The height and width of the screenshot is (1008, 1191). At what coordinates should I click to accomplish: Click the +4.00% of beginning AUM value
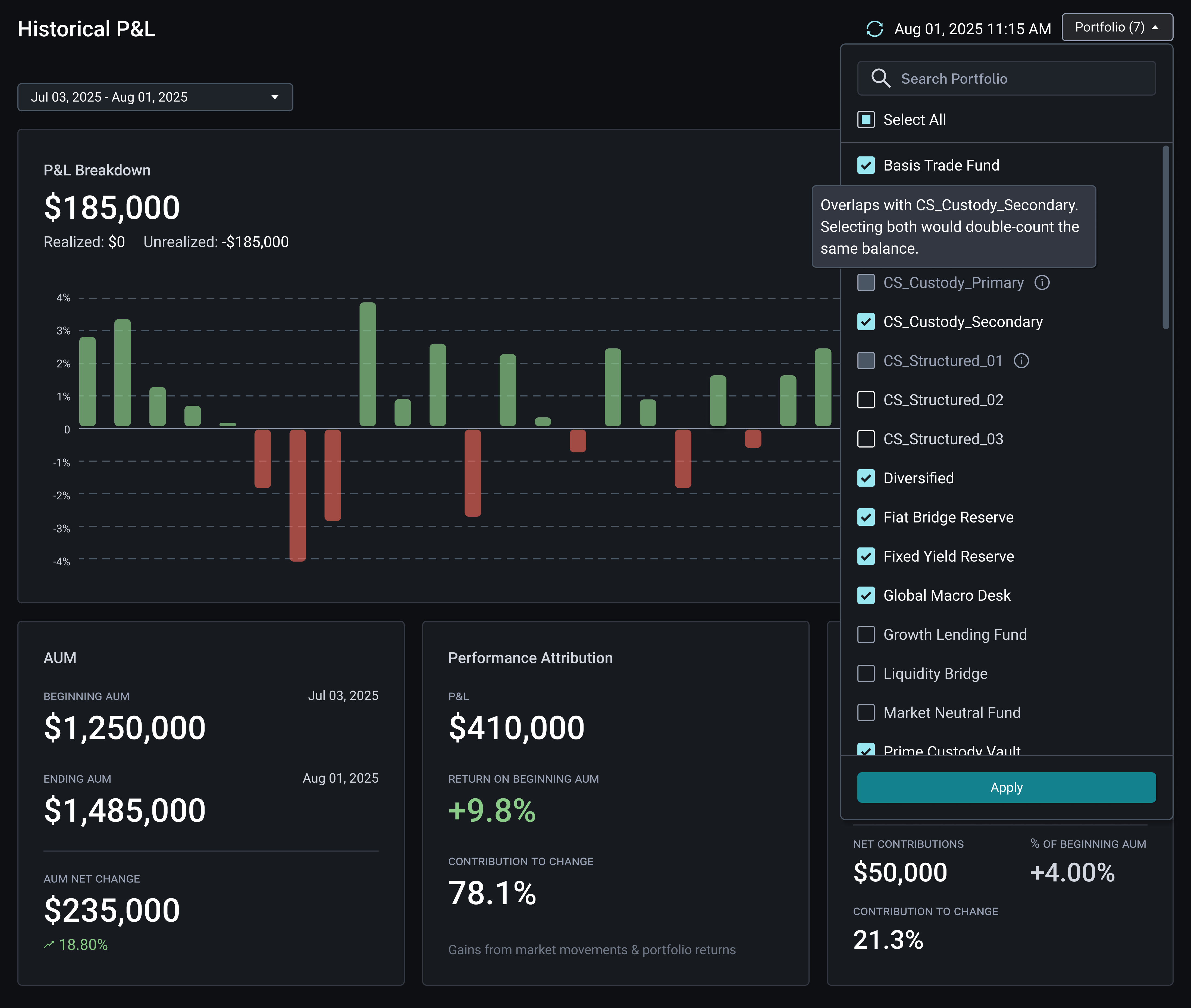pyautogui.click(x=1072, y=872)
